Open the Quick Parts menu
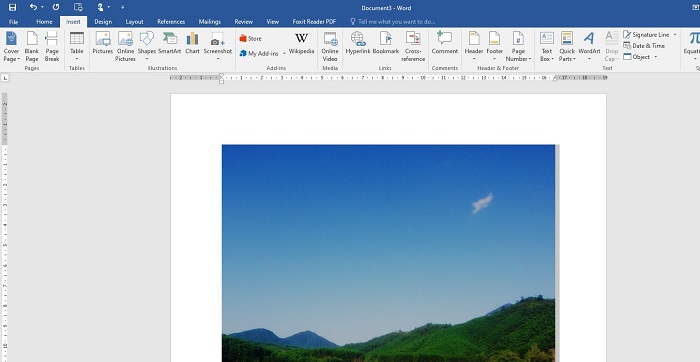Image resolution: width=700 pixels, height=362 pixels. (x=567, y=46)
